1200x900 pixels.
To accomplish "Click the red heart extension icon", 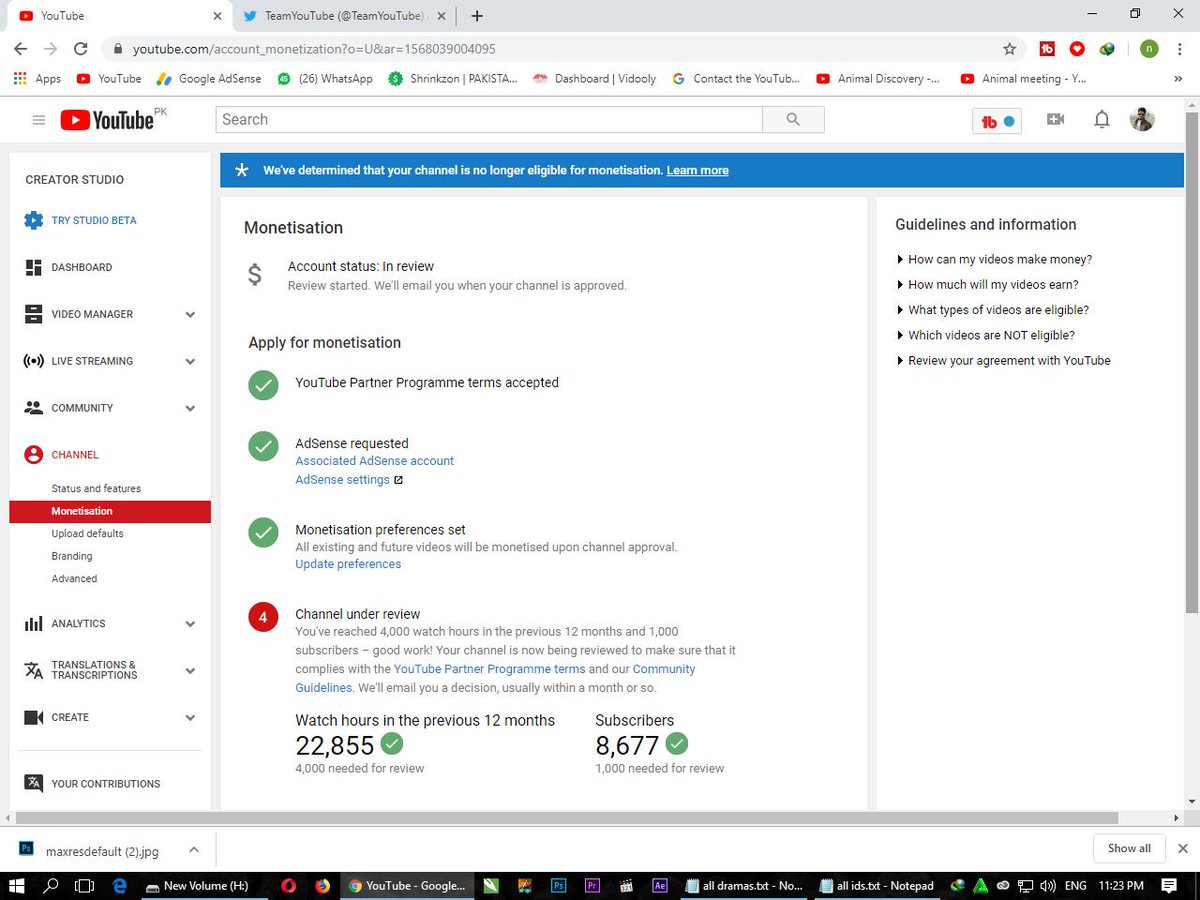I will [1077, 49].
